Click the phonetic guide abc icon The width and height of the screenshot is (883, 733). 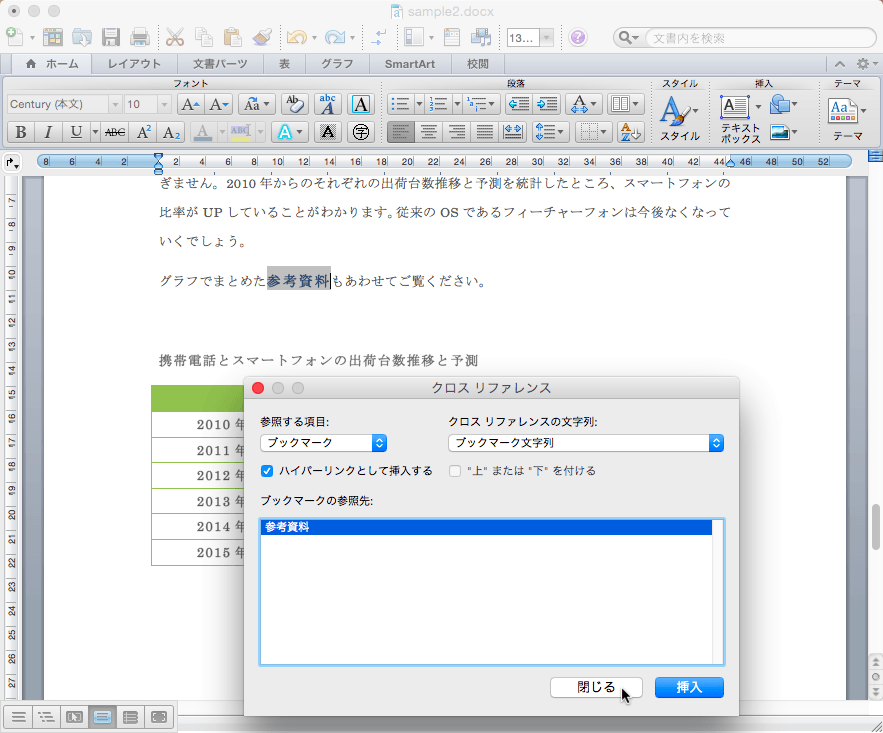click(x=328, y=104)
